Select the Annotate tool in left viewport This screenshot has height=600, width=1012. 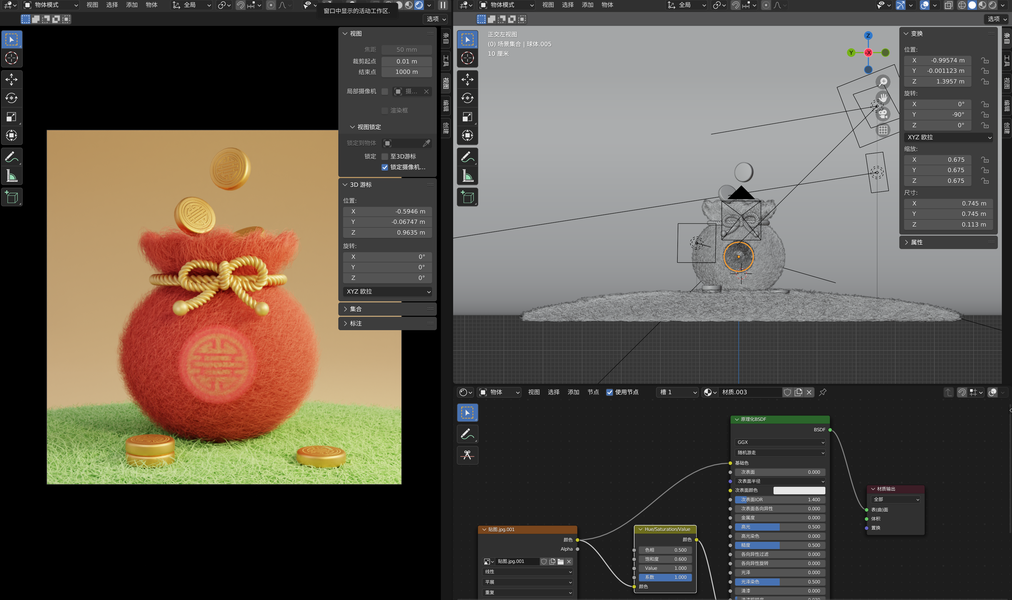[12, 157]
